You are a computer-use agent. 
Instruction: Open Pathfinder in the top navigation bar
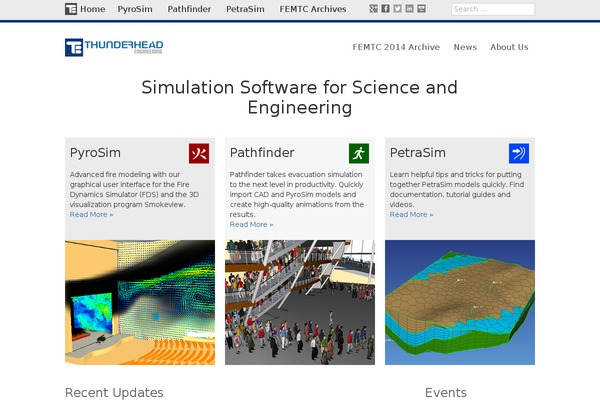pyautogui.click(x=189, y=9)
